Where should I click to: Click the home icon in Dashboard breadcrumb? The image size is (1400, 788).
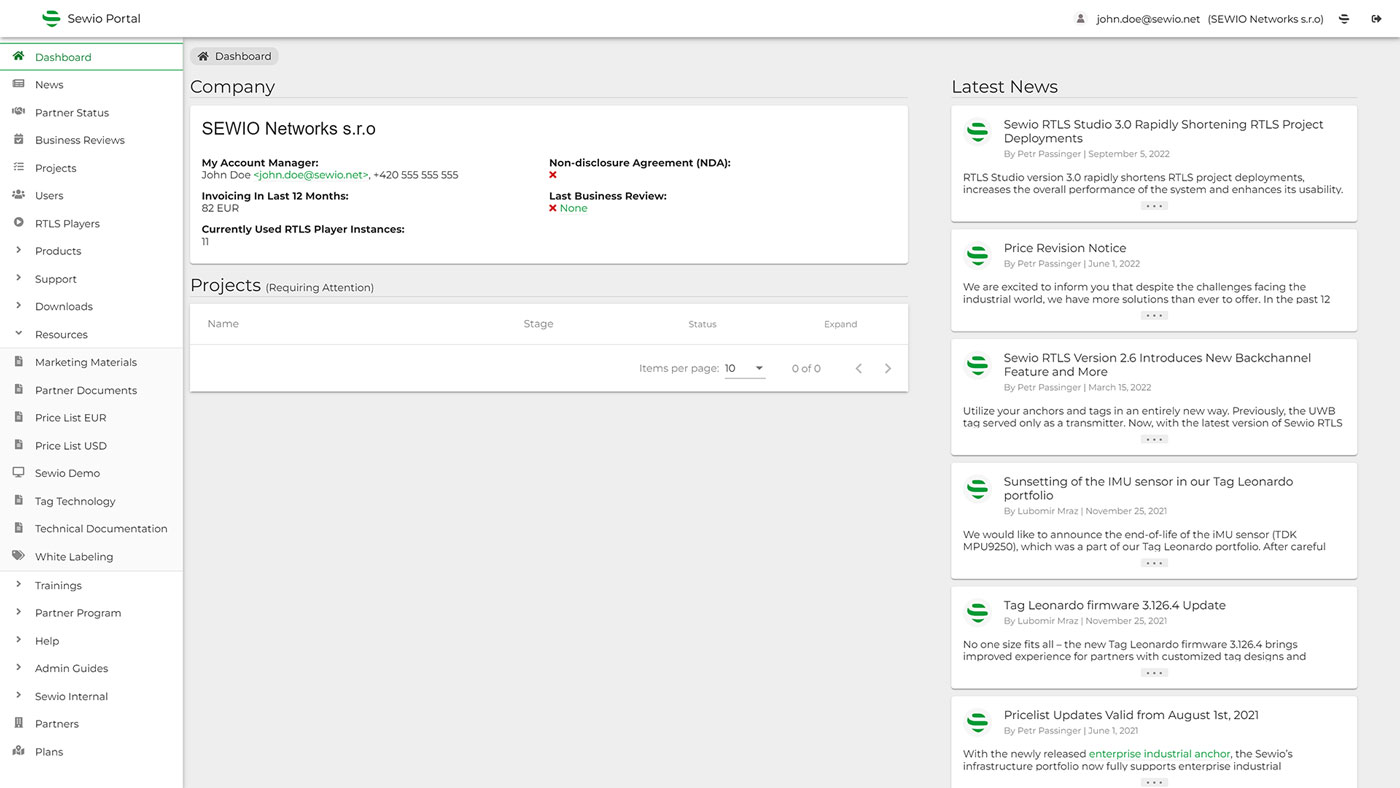[x=203, y=57]
